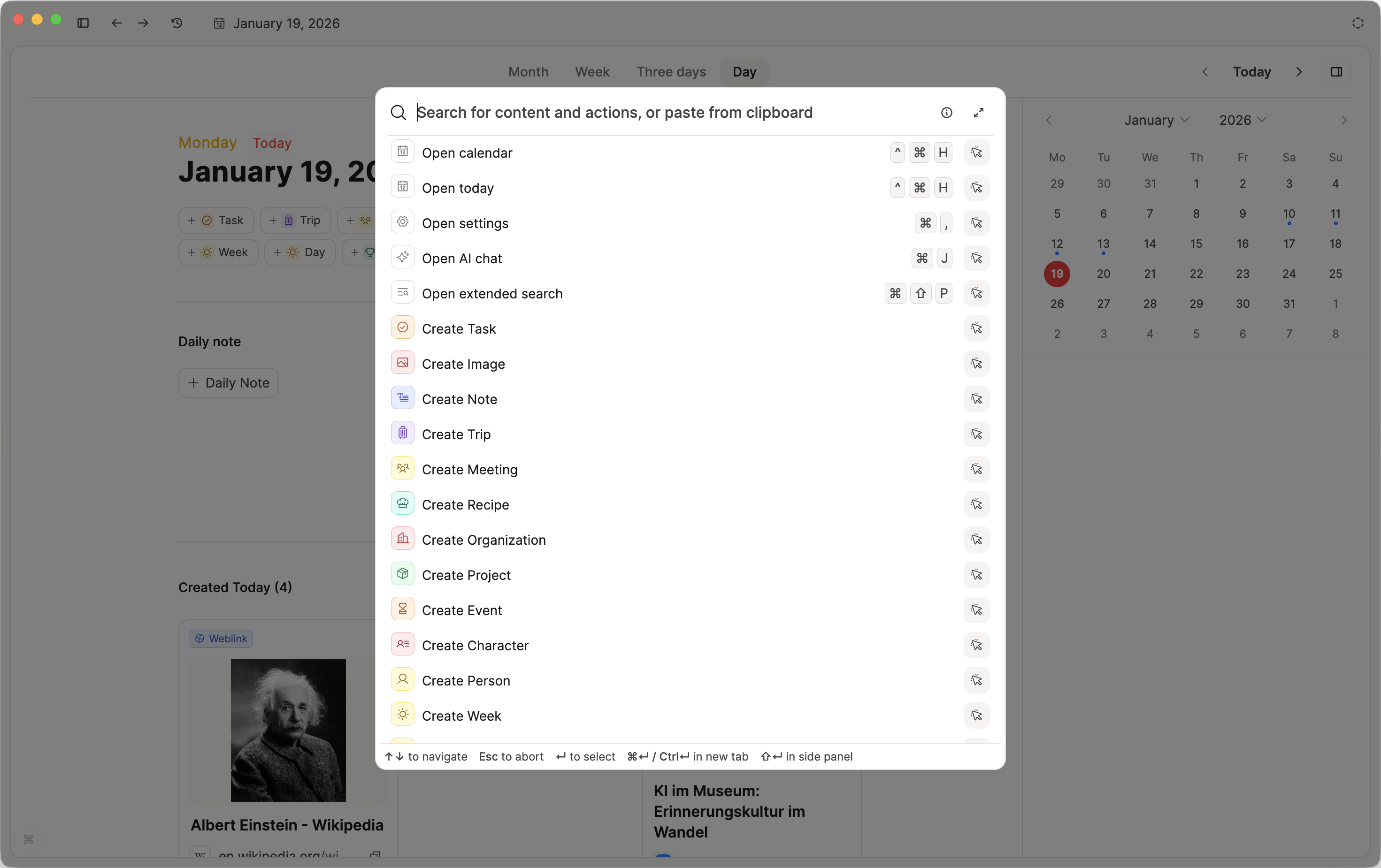The image size is (1381, 868).
Task: Click the Create Organization building icon
Action: (403, 539)
